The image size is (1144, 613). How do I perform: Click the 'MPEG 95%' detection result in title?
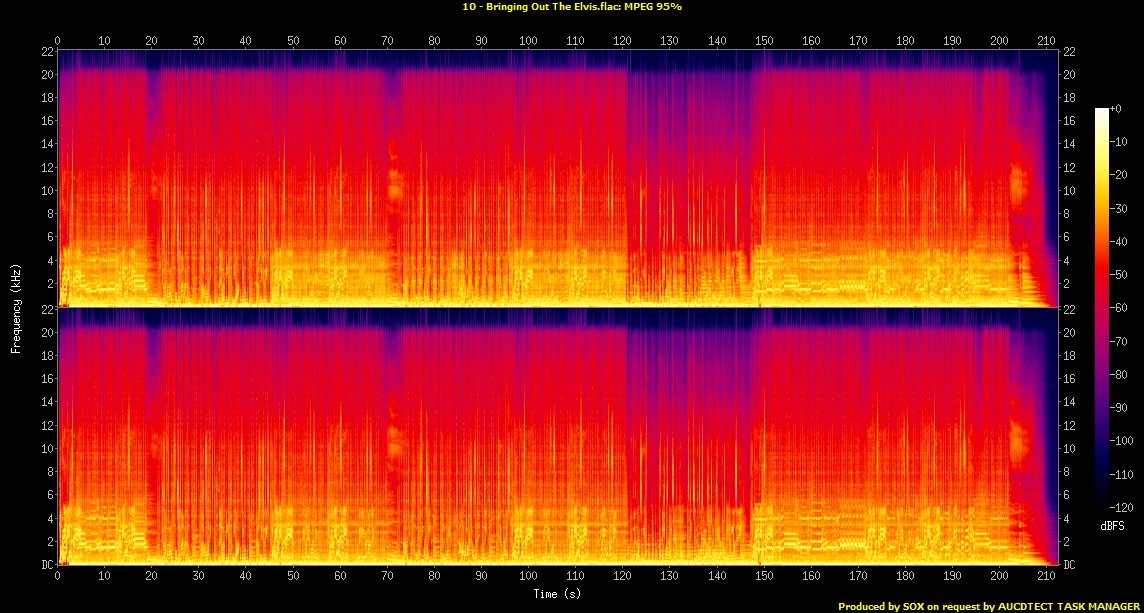pyautogui.click(x=655, y=6)
